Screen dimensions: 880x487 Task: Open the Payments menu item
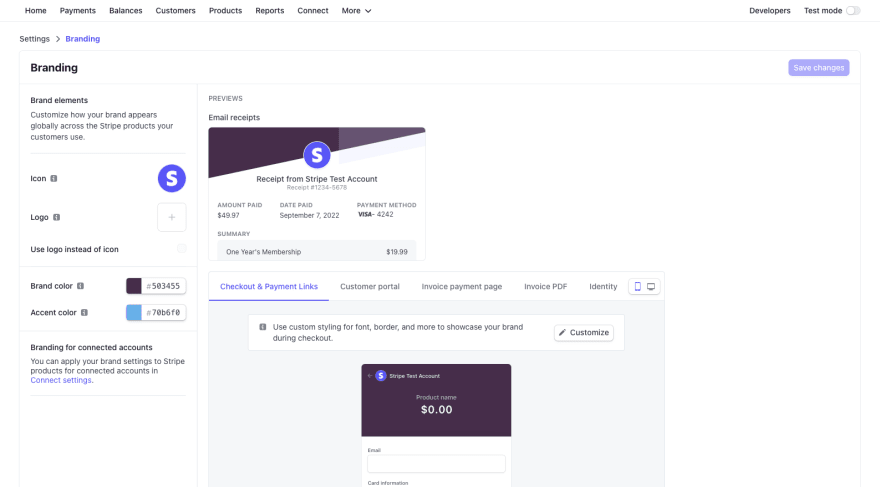click(x=77, y=11)
